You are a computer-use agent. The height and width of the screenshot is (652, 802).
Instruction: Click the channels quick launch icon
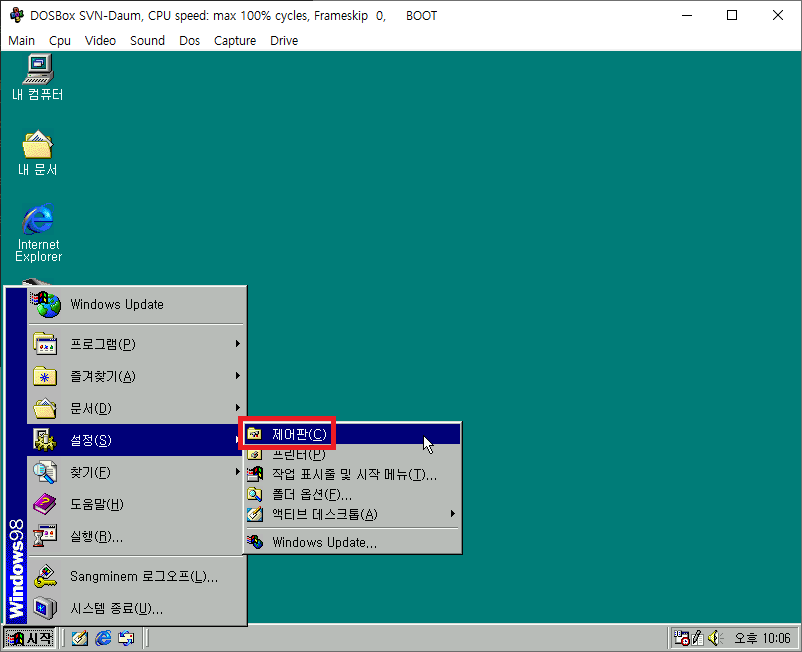(x=126, y=638)
